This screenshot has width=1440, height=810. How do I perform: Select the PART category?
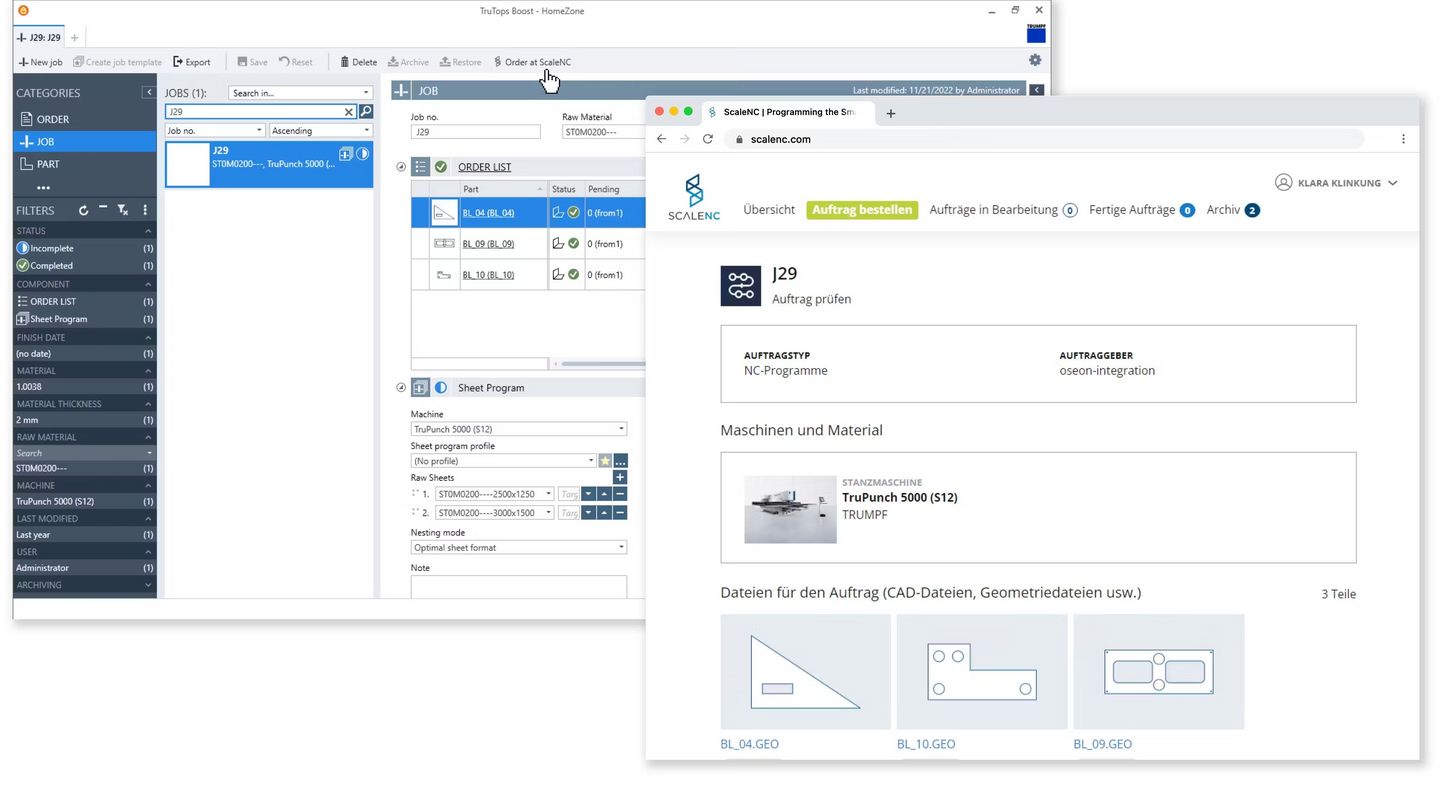click(48, 164)
